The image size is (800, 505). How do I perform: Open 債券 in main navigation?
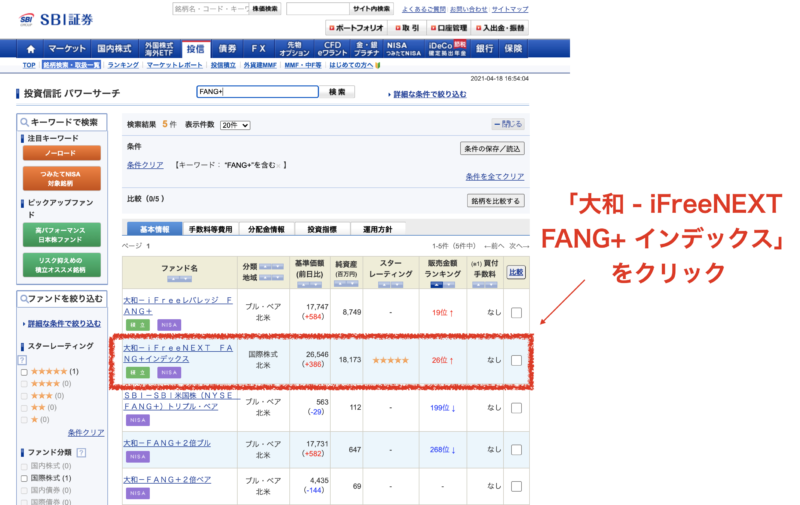coord(228,48)
